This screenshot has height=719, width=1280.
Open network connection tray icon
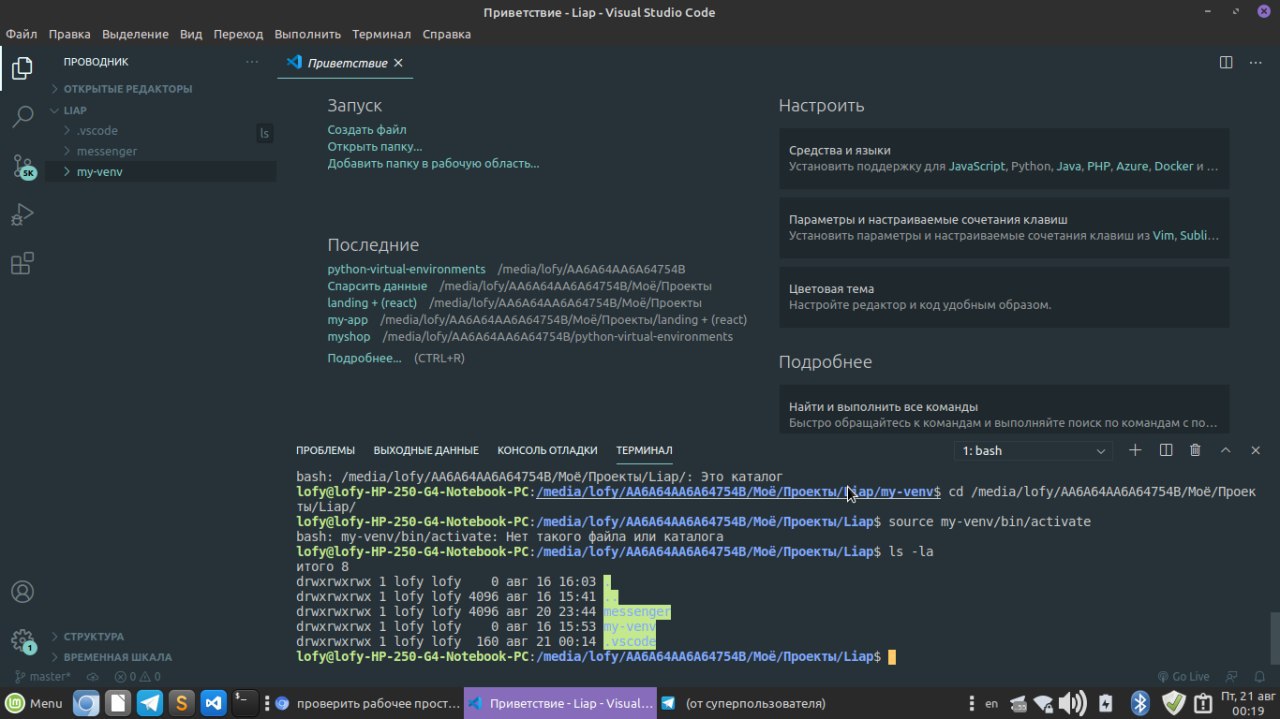click(x=1043, y=703)
